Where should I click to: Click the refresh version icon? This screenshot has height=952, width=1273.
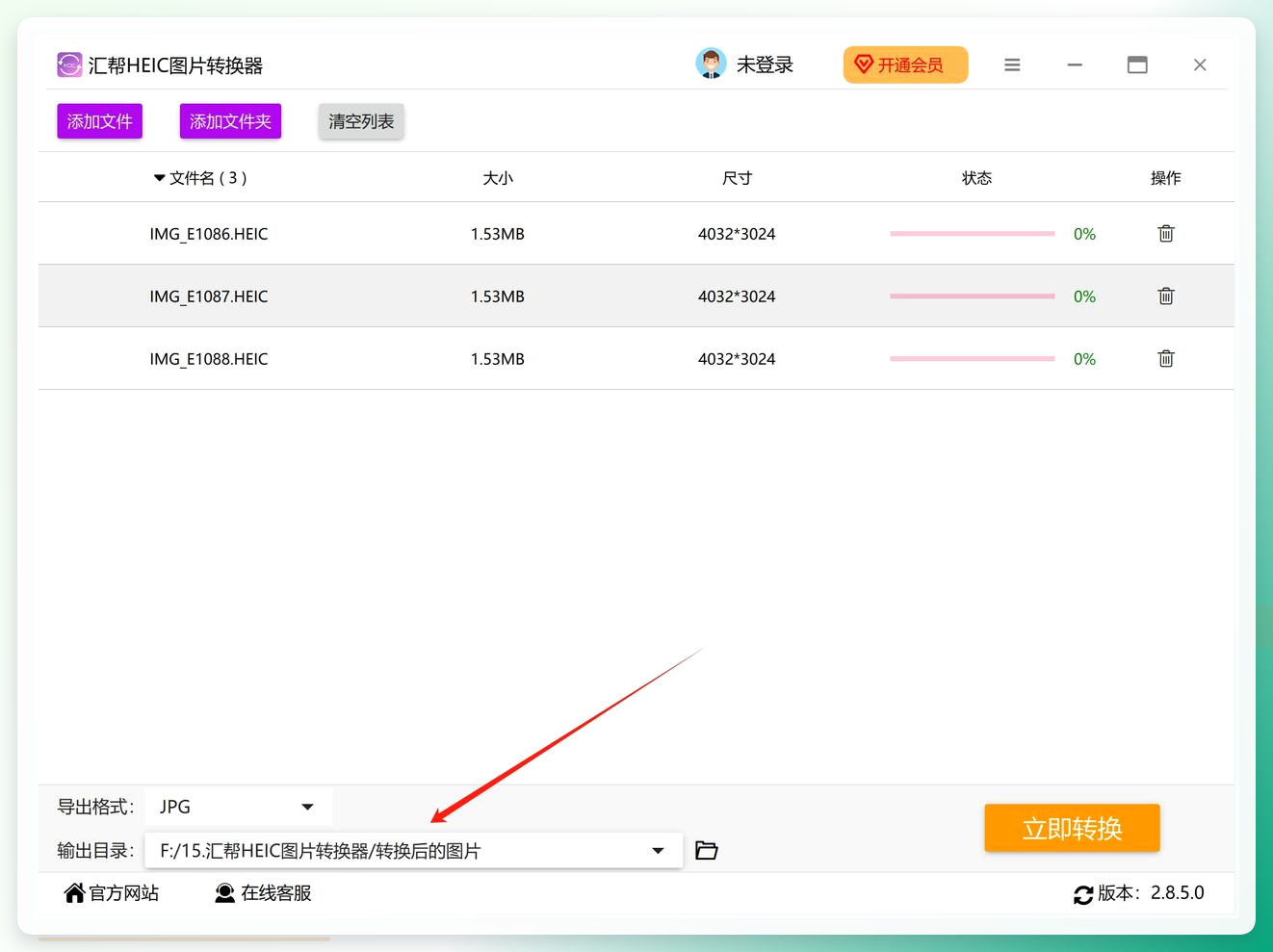(1083, 894)
